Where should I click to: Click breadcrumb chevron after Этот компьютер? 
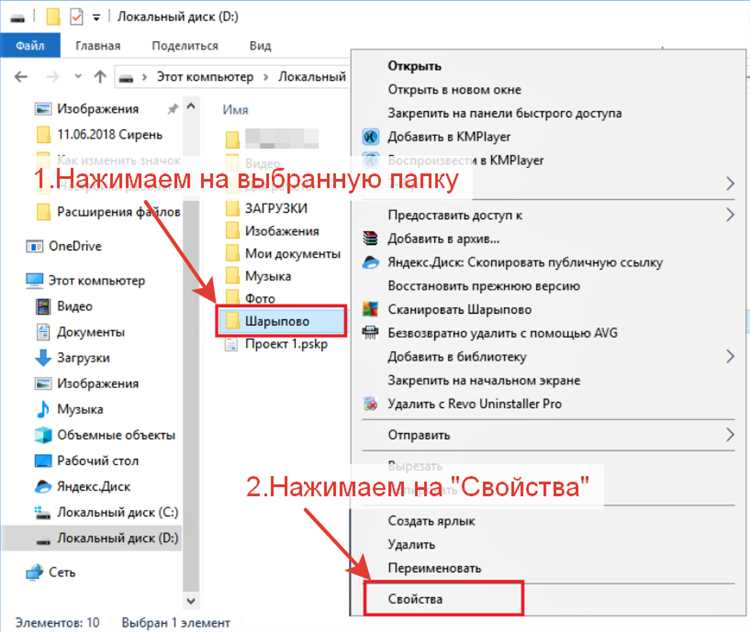coord(266,77)
